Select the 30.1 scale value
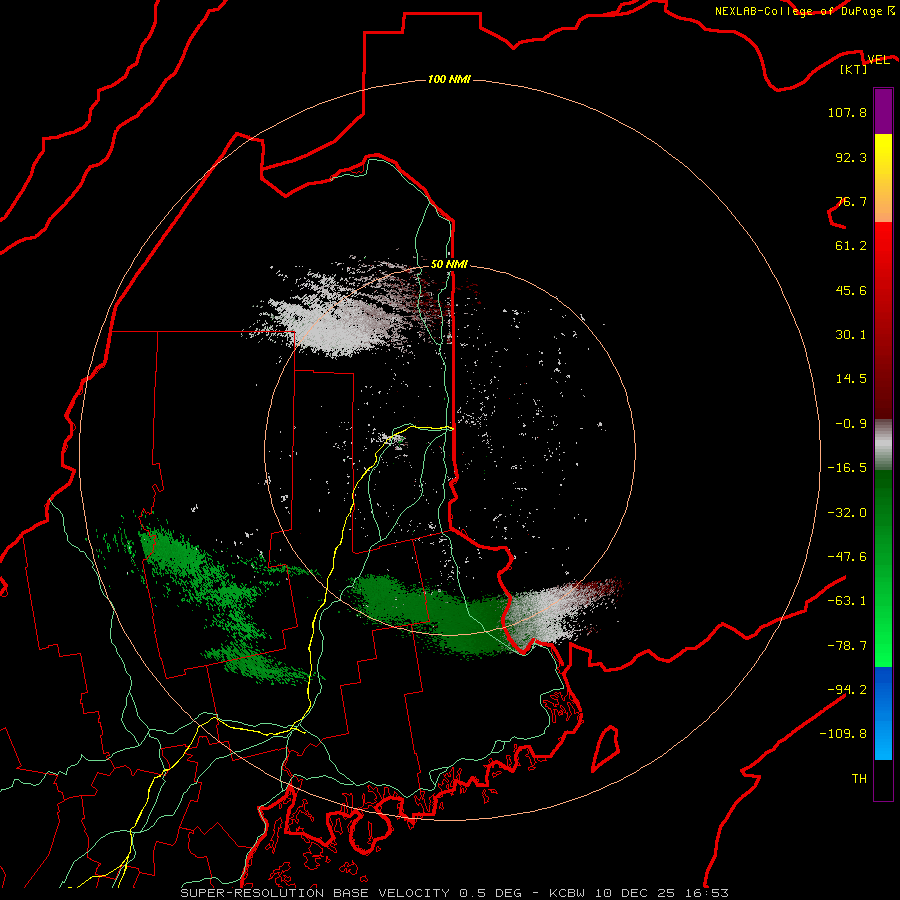The width and height of the screenshot is (900, 900). tap(851, 335)
